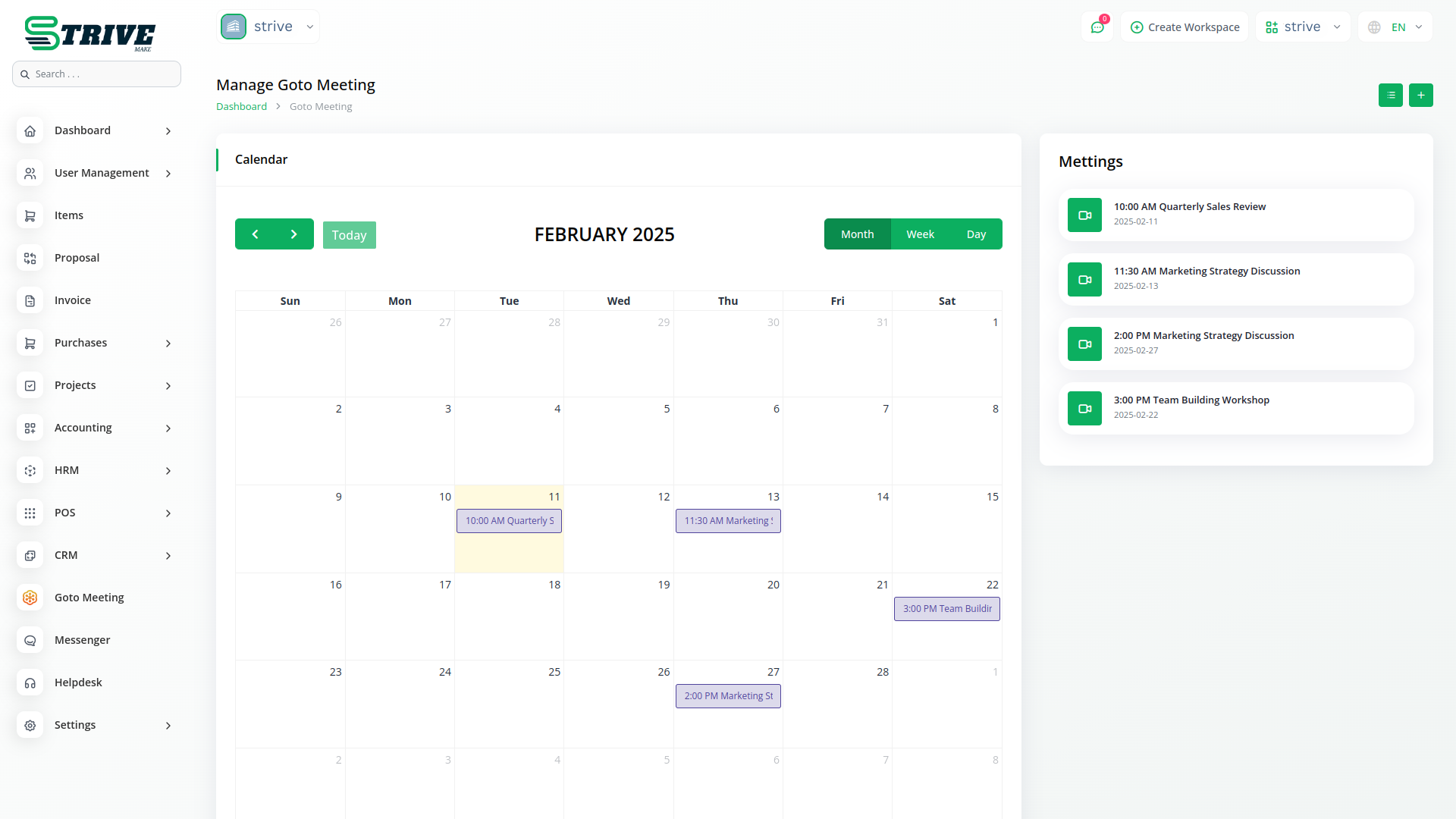1456x819 pixels.
Task: Open the EN language dropdown
Action: coord(1396,27)
